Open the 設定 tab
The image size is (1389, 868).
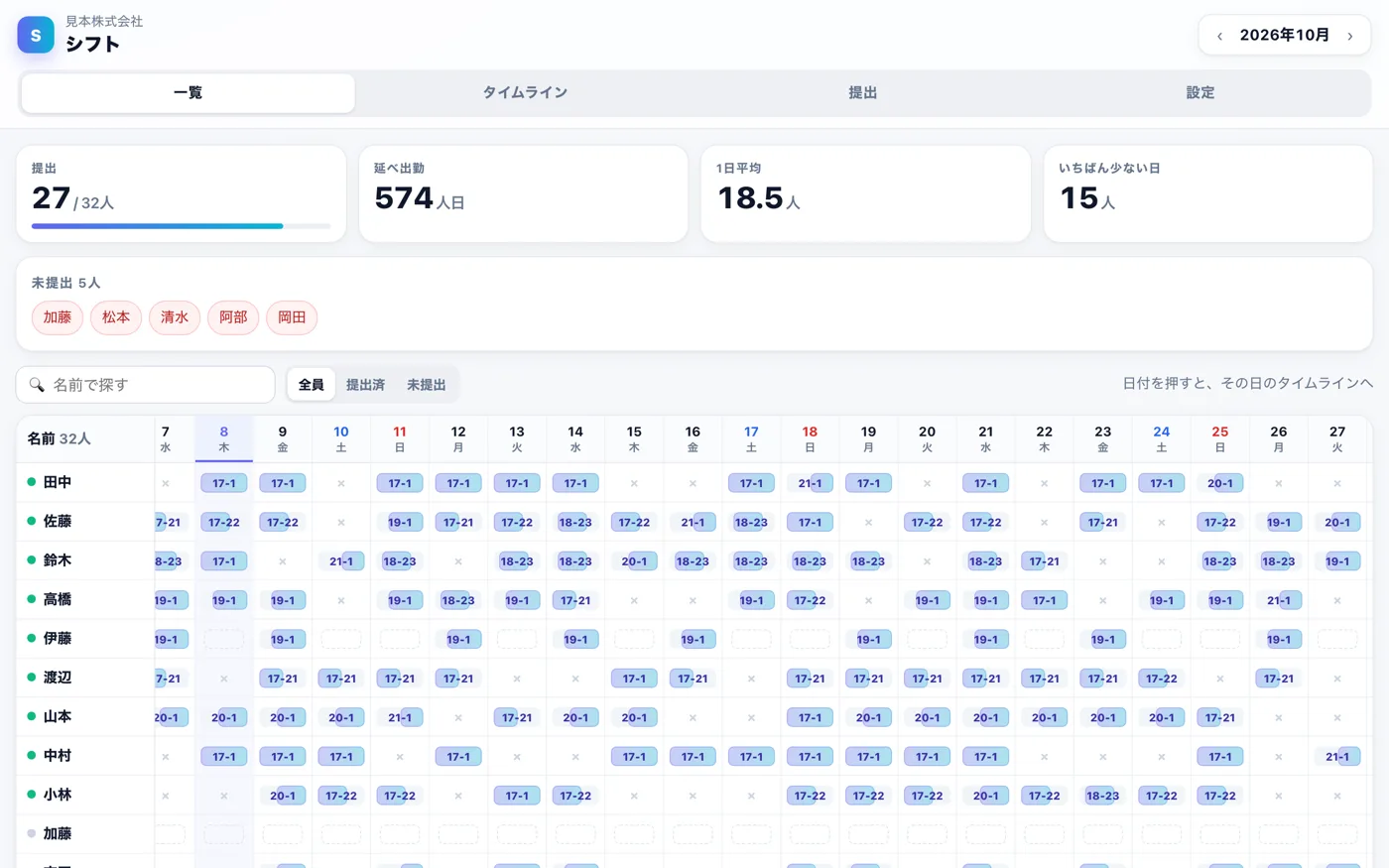click(1200, 93)
